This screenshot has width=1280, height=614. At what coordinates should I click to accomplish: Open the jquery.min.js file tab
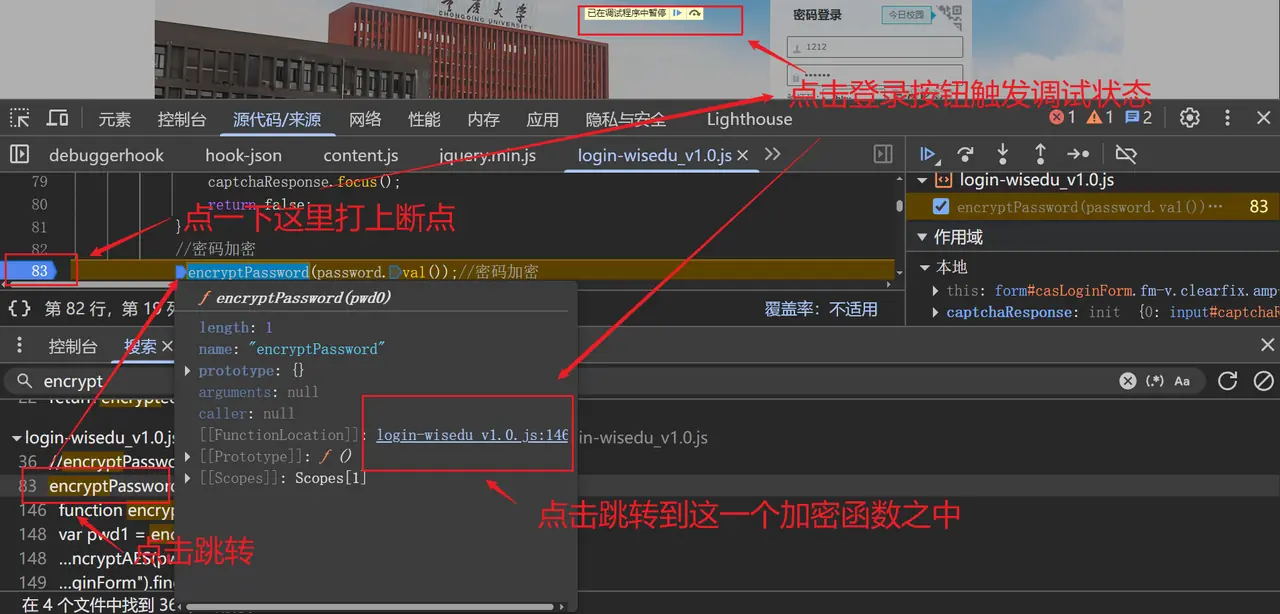(x=487, y=155)
